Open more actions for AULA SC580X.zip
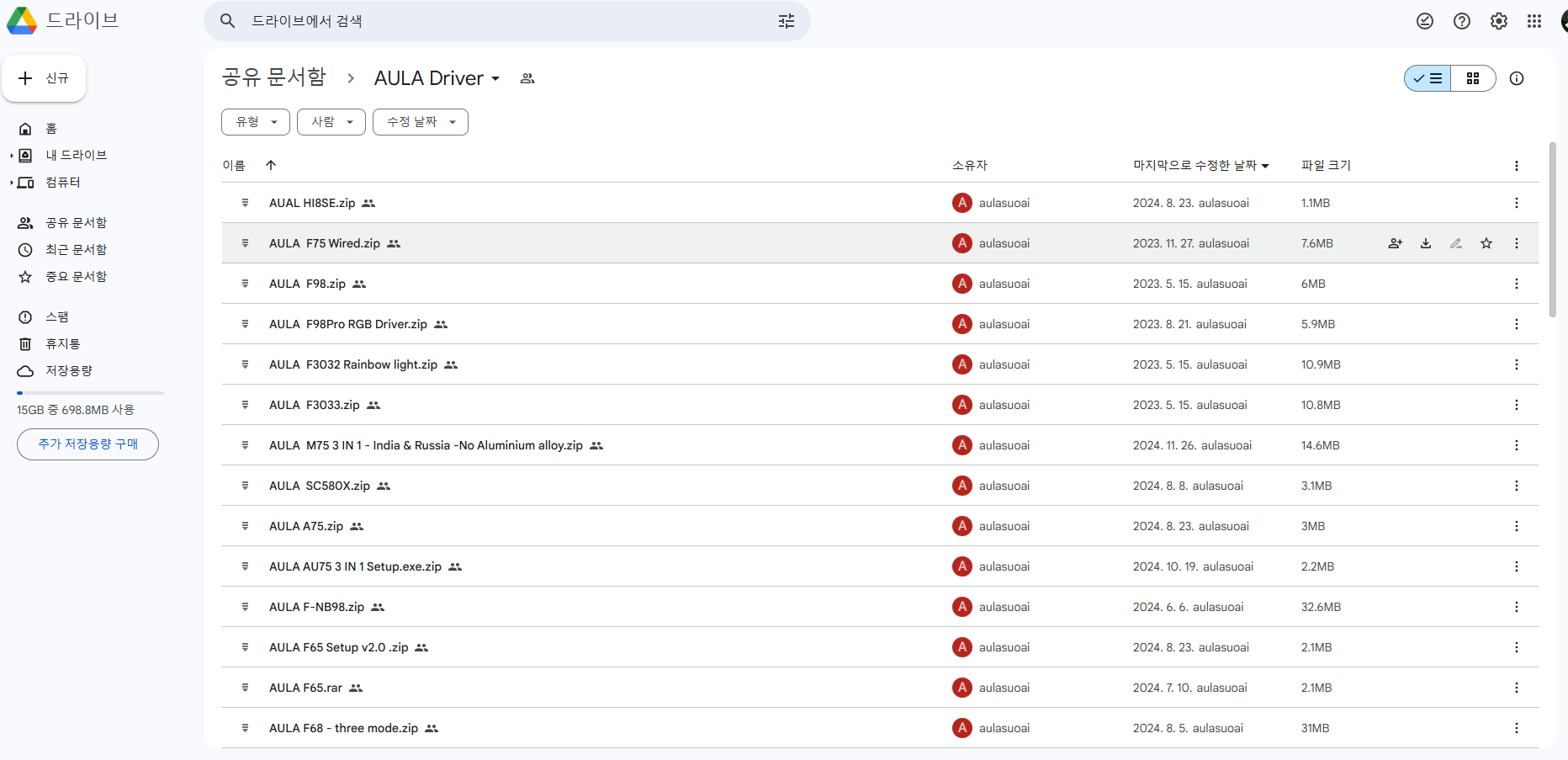Viewport: 1568px width, 760px height. [1517, 486]
